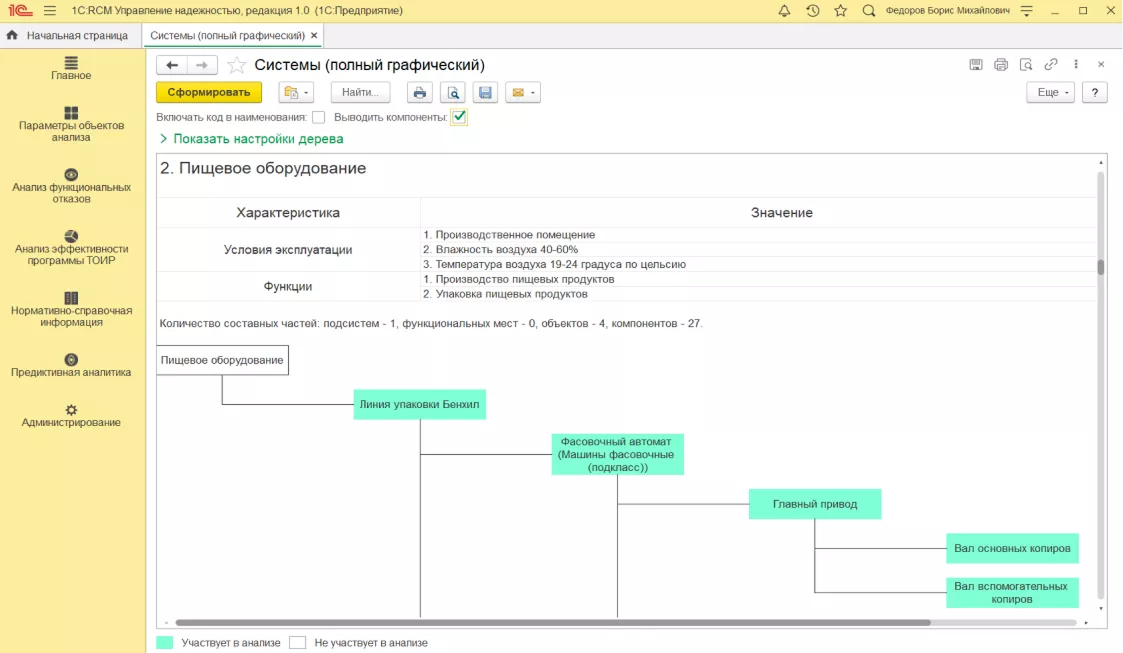This screenshot has height=653, width=1123.
Task: Click the save diskette icon in toolbar
Action: click(x=485, y=92)
